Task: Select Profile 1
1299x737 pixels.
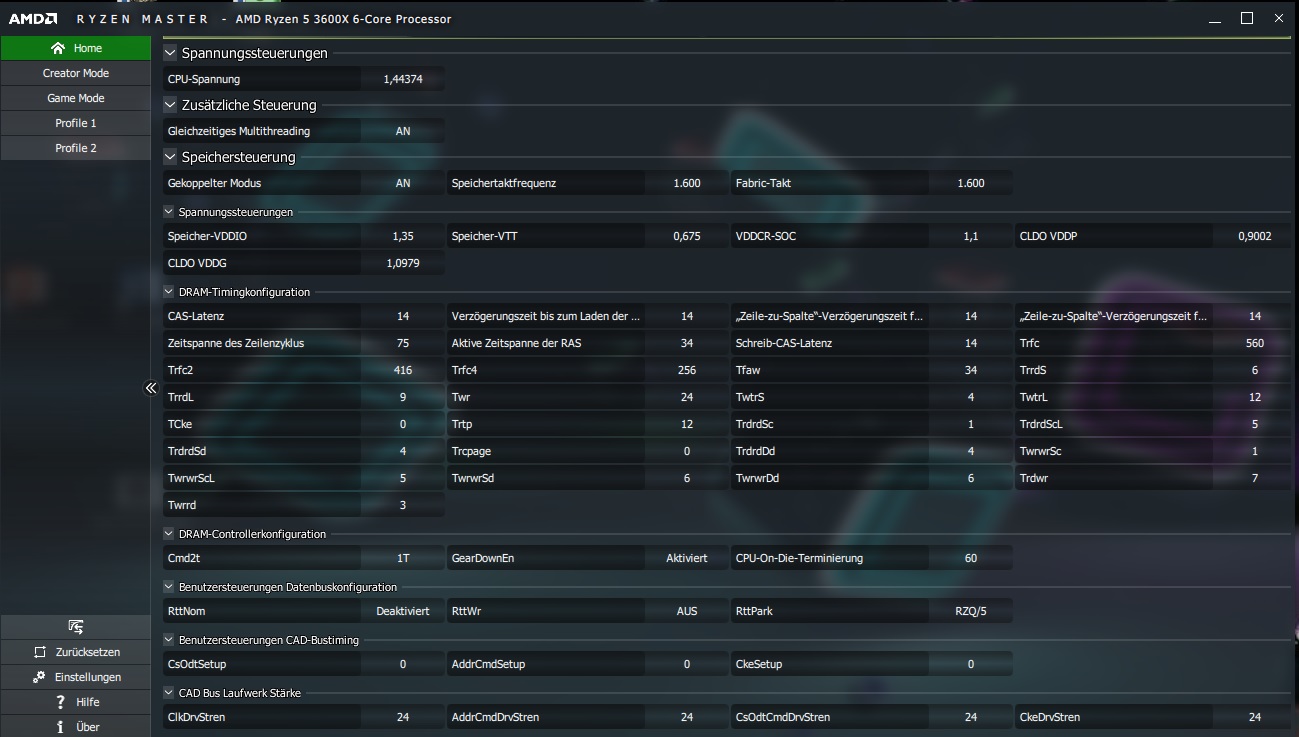Action: [75, 123]
